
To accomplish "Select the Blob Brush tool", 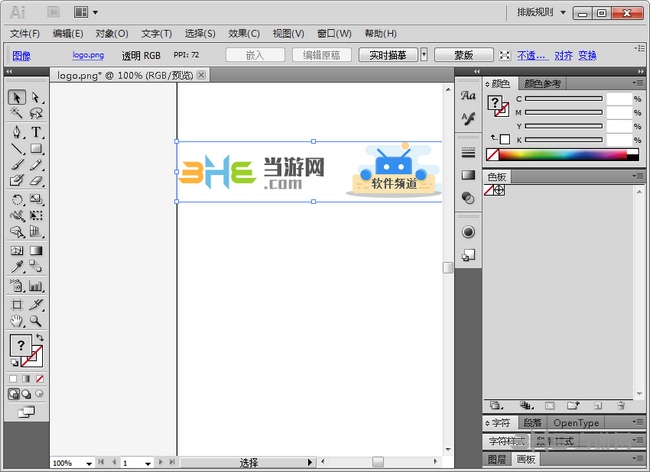I will click(x=17, y=180).
